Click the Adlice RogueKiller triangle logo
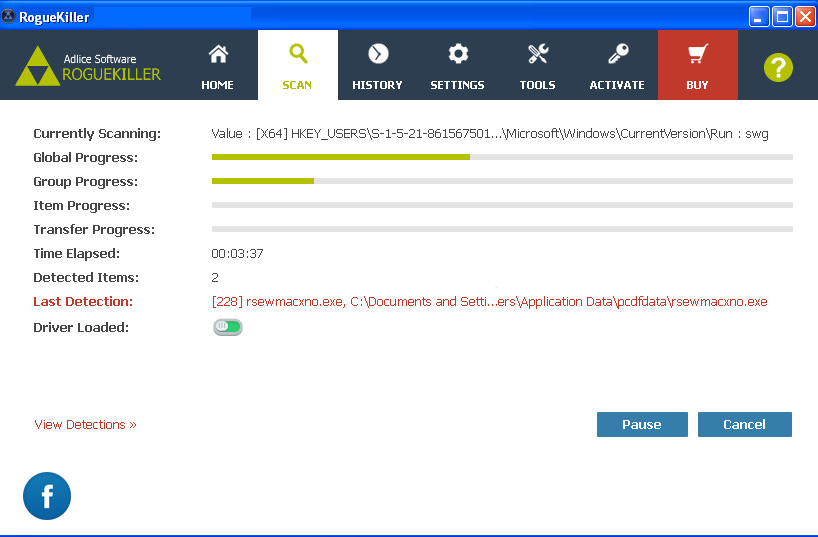The height and width of the screenshot is (537, 818). 37,66
